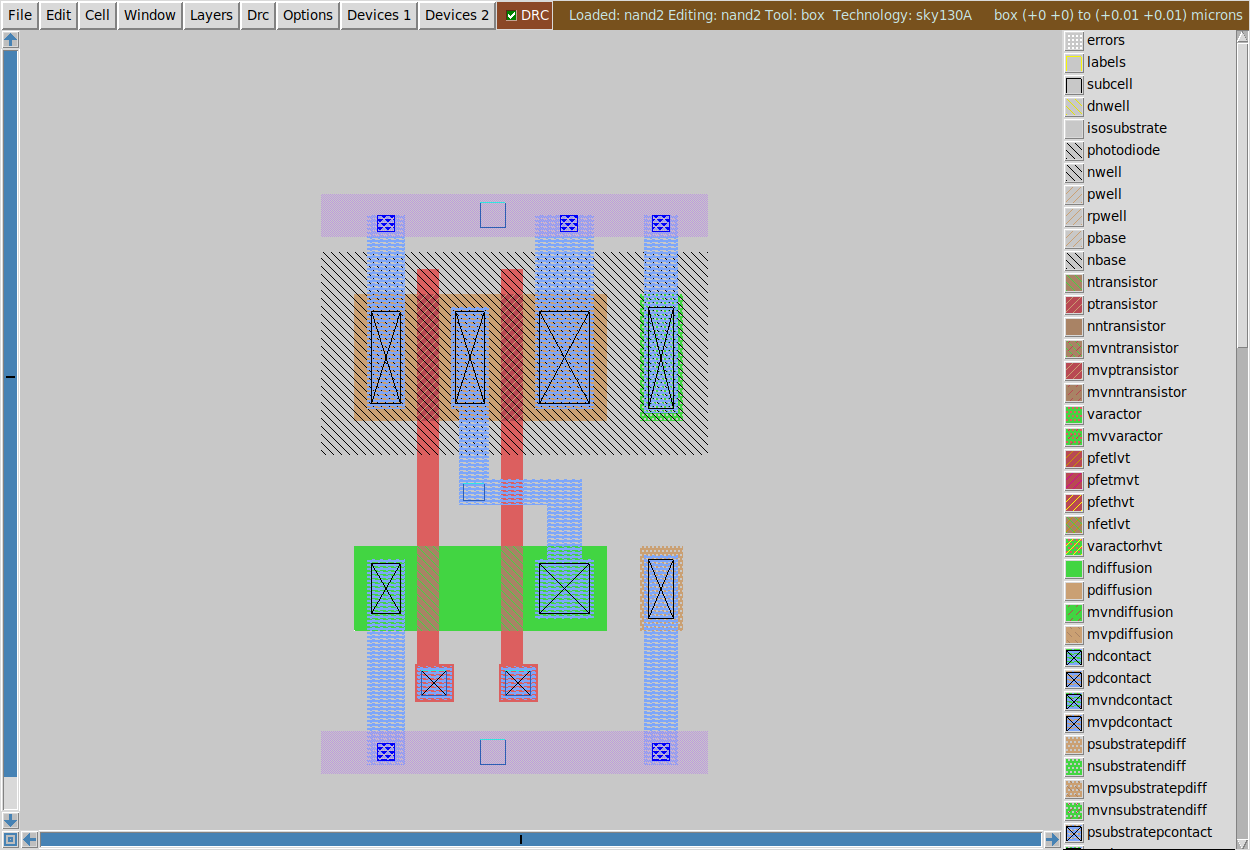
Task: Select the labels layer icon
Action: click(1074, 63)
